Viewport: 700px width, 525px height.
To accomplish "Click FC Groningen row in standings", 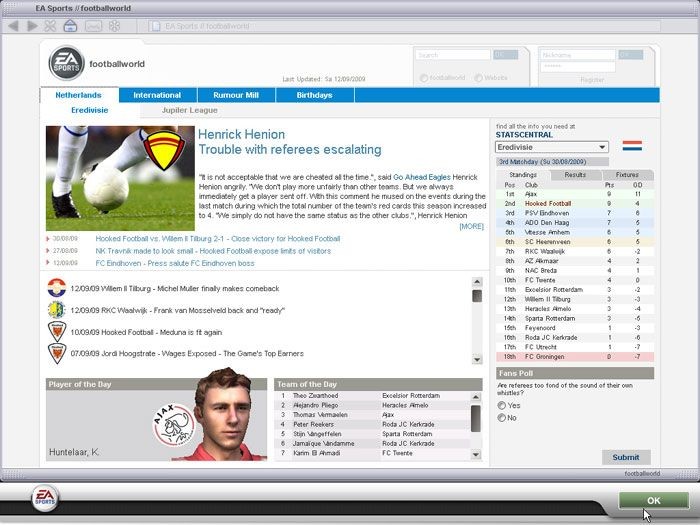I will coord(575,357).
